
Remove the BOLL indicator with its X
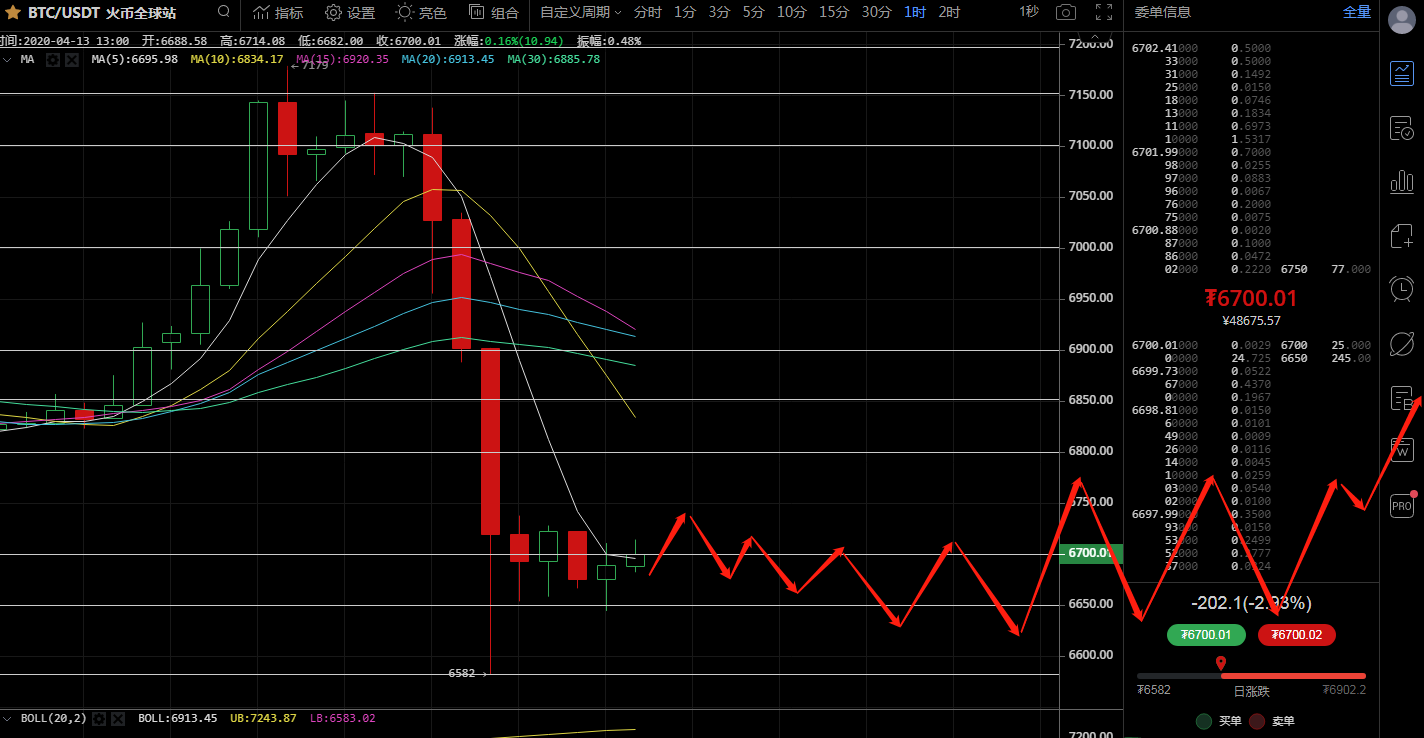pyautogui.click(x=118, y=718)
